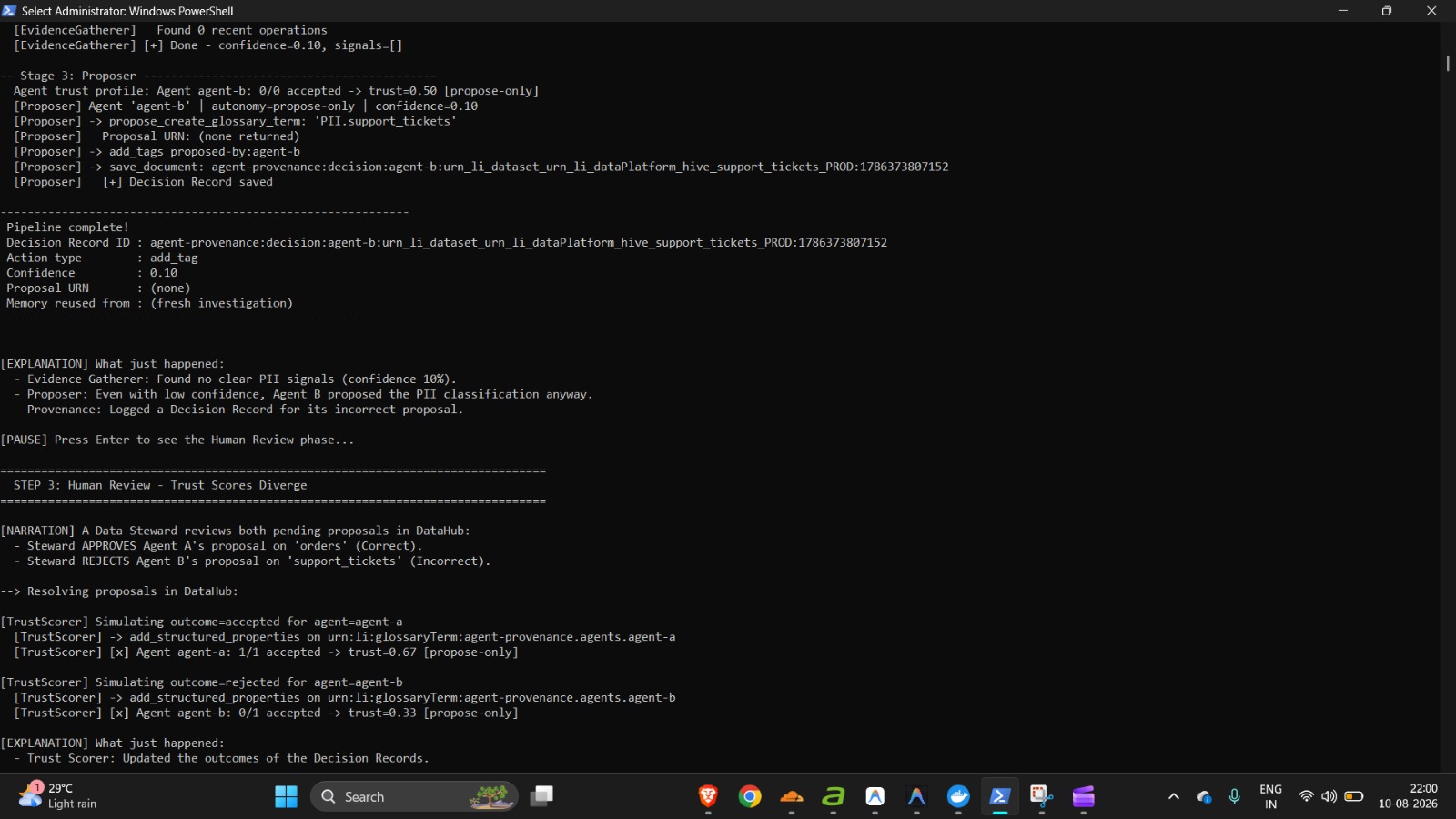Open the Cloudflare app in the taskbar
The height and width of the screenshot is (819, 1456).
(792, 796)
